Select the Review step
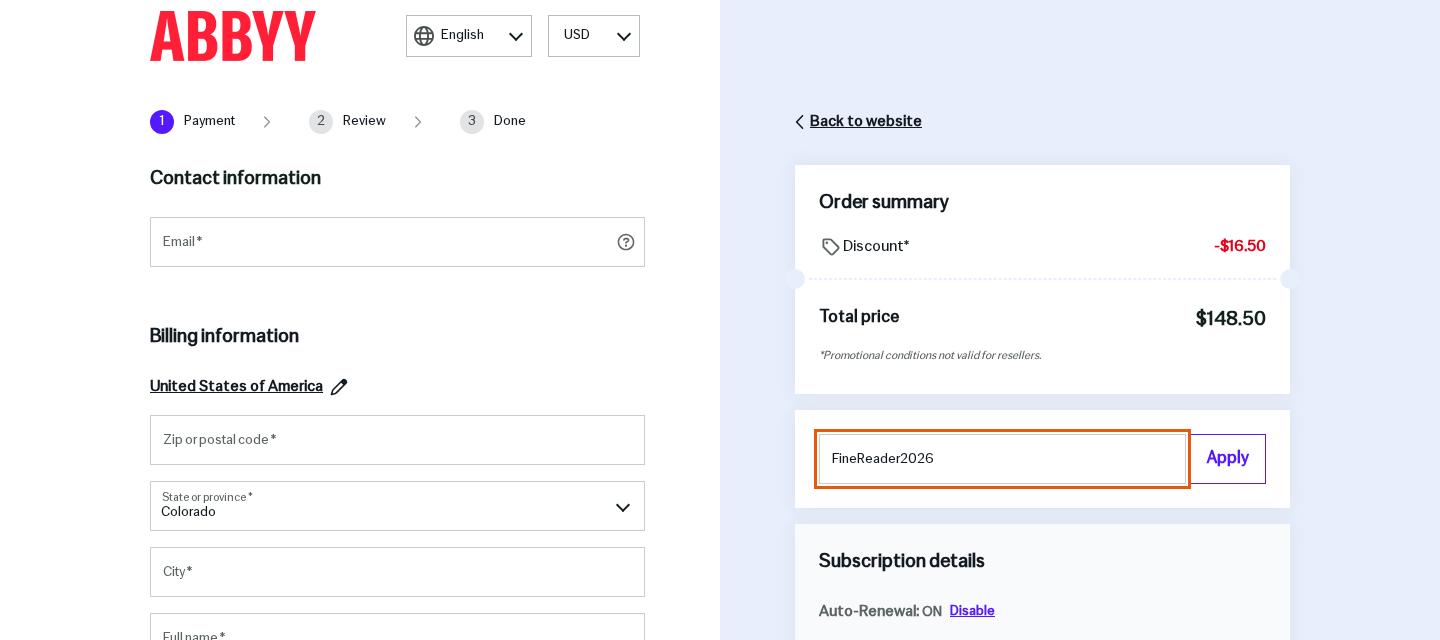Screen dimensions: 1440x640 [x=347, y=122]
